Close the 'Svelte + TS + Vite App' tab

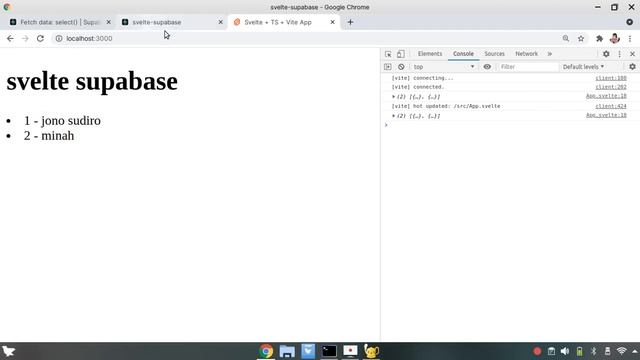pos(332,22)
